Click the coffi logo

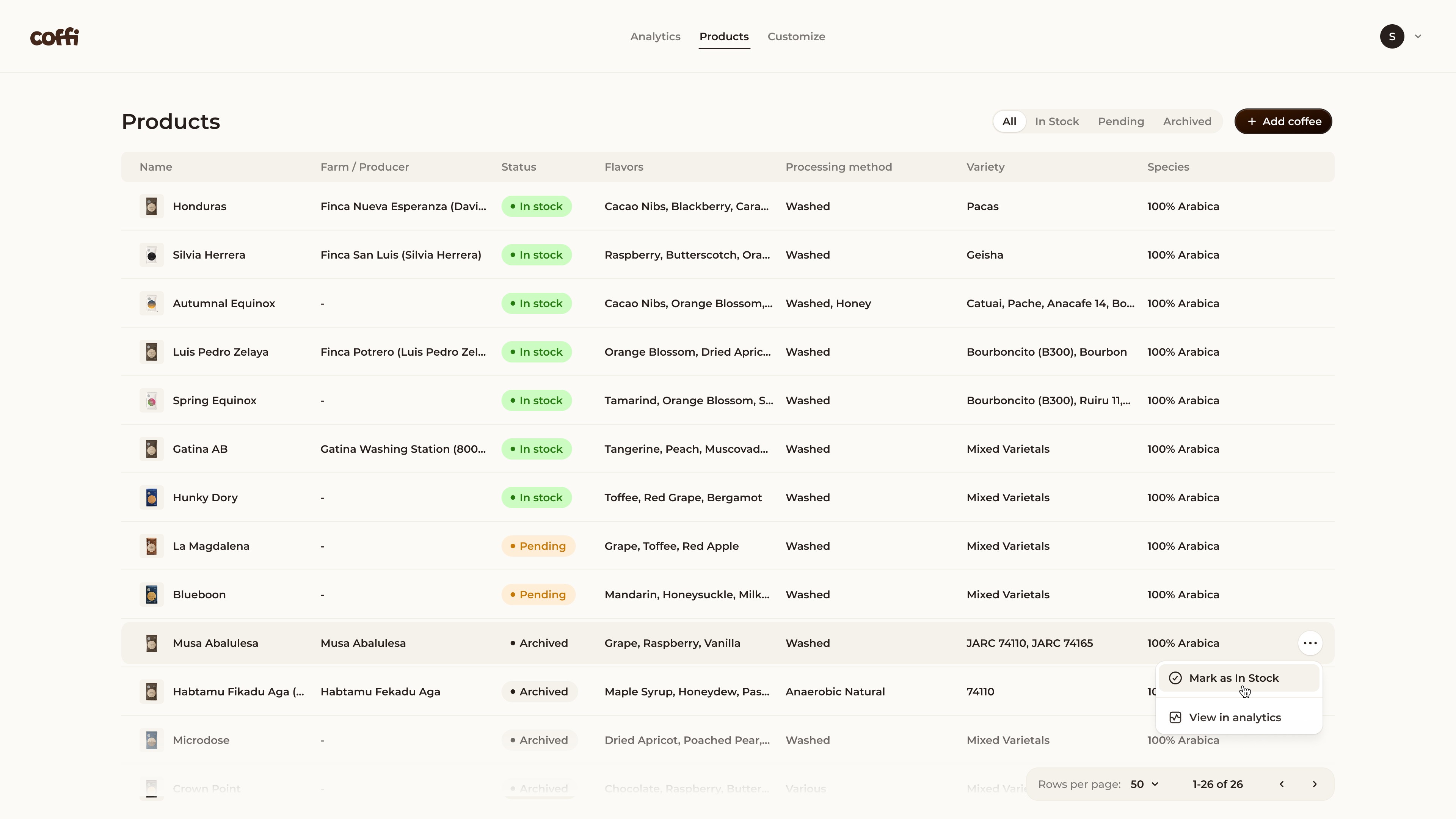click(54, 37)
